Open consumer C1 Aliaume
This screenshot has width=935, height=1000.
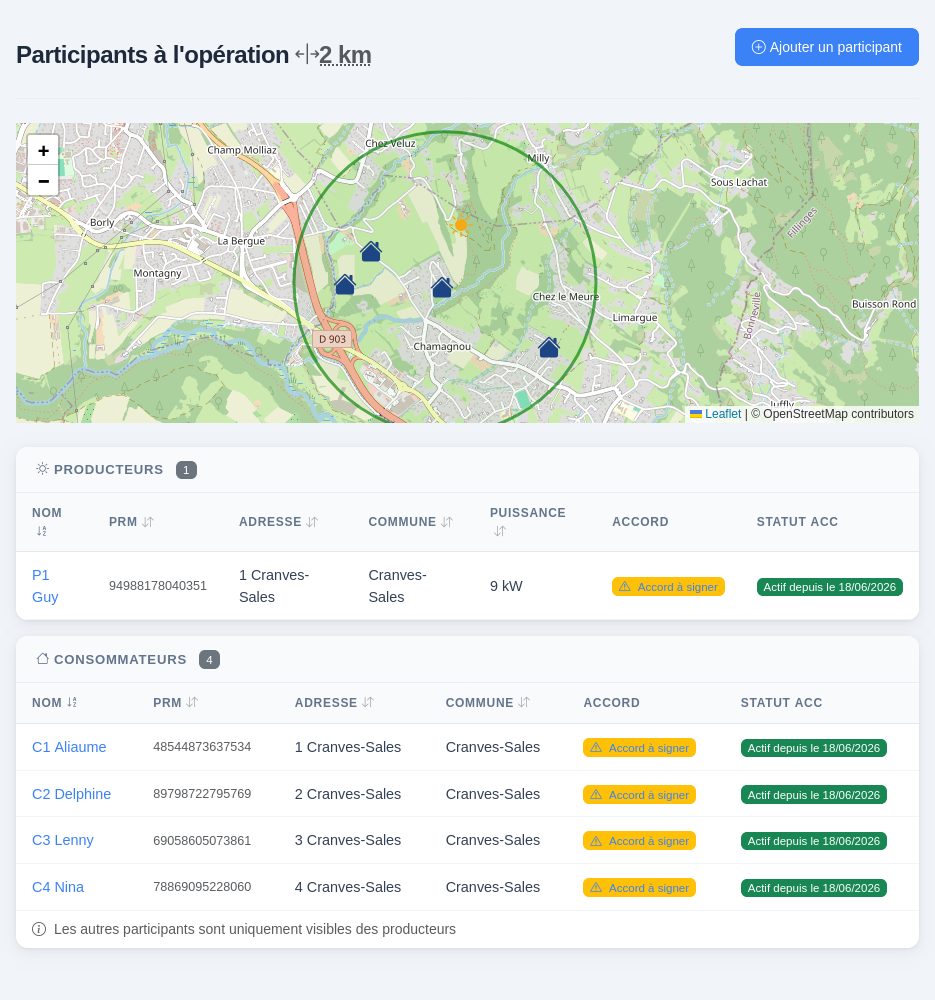click(x=69, y=747)
